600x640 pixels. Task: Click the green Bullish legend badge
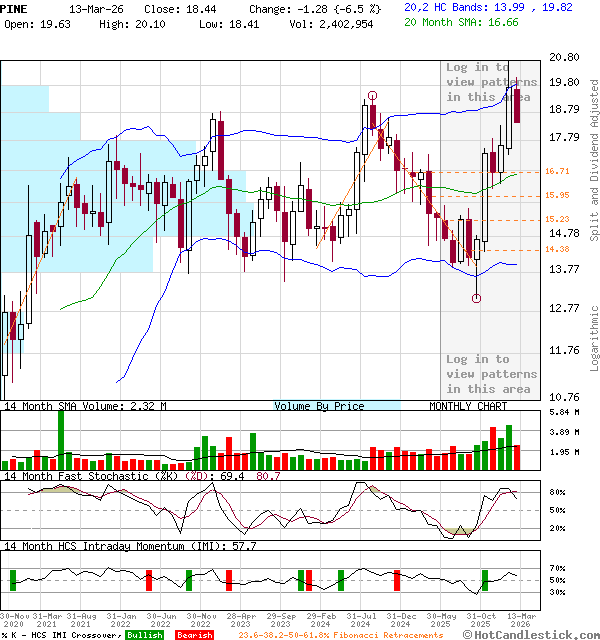(x=144, y=635)
